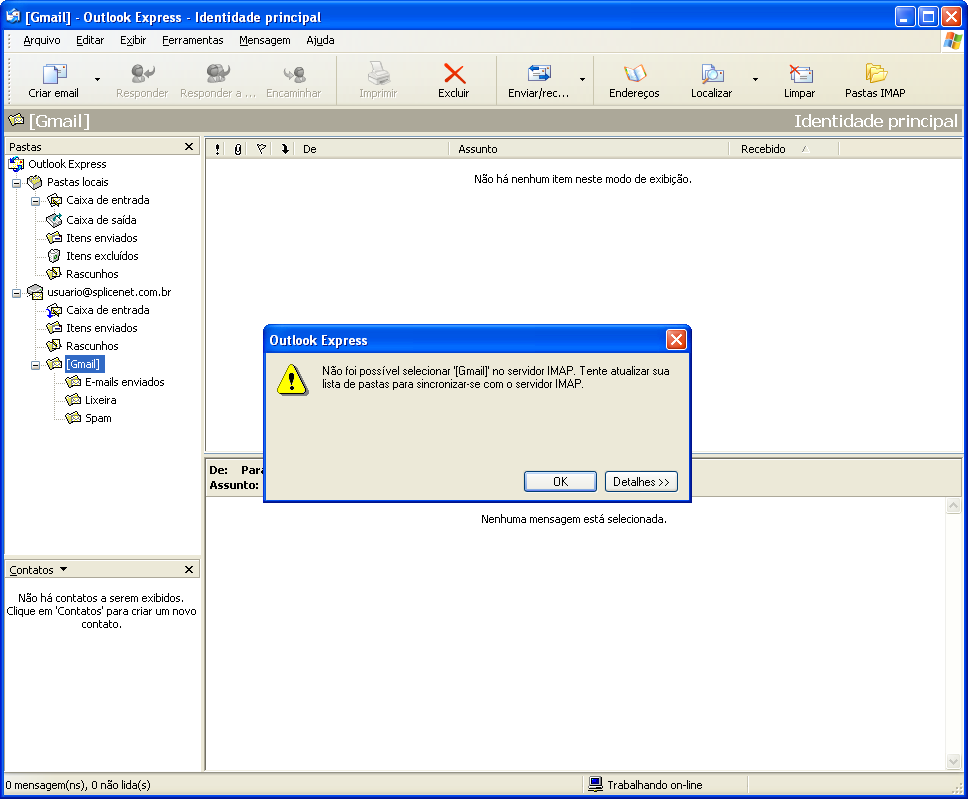Sort by flag column header

[x=261, y=149]
